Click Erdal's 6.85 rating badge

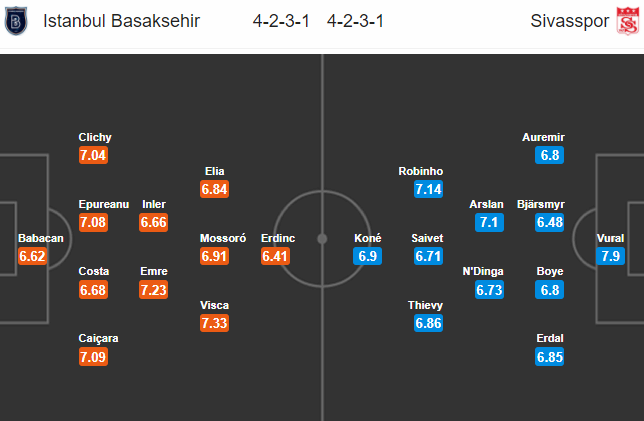(550, 357)
